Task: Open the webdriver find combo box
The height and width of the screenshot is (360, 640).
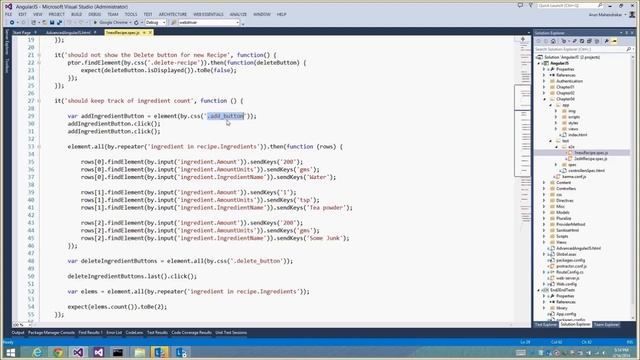Action: (x=209, y=22)
